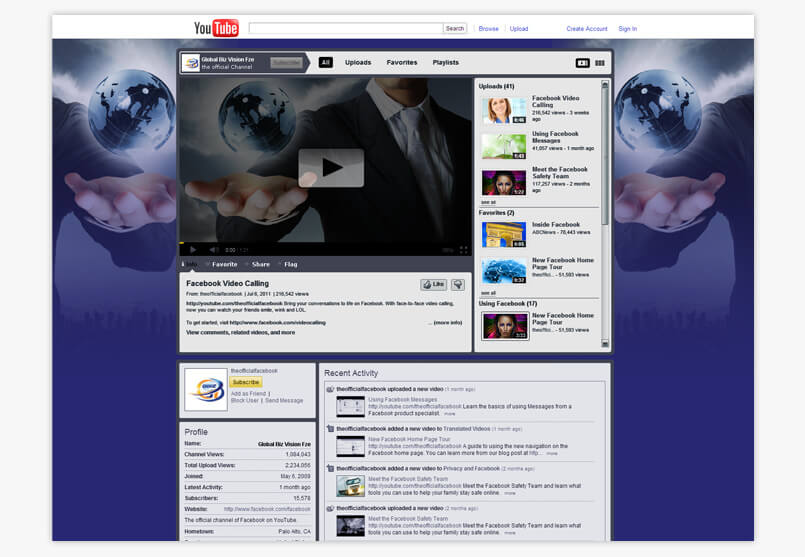Click the Using Facebook Messages activity title
This screenshot has width=805, height=557.
(x=402, y=399)
